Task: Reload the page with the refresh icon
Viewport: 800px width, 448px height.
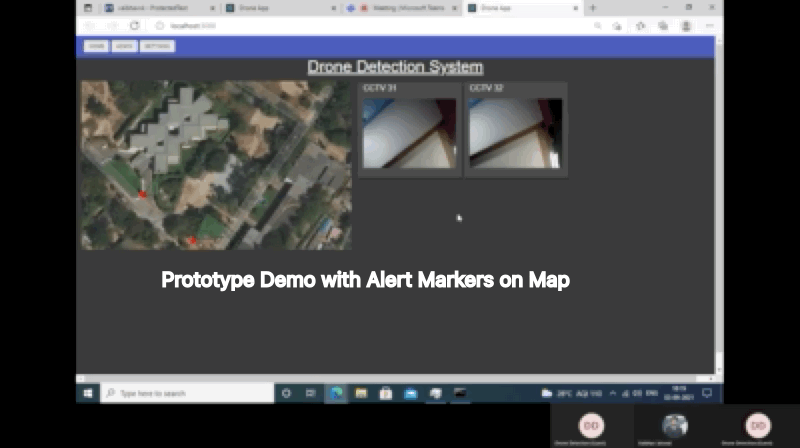Action: point(135,26)
